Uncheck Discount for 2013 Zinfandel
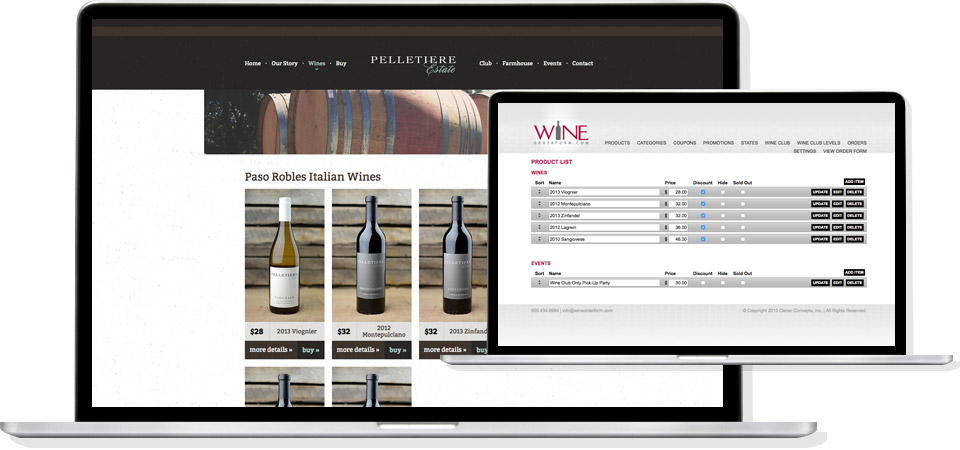The image size is (960, 450). click(703, 216)
